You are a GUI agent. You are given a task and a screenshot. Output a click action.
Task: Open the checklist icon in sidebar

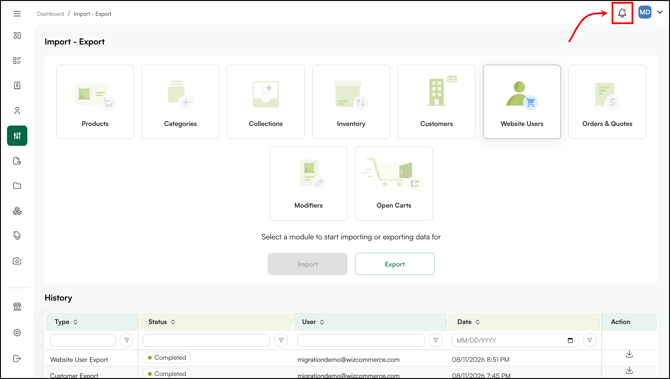click(x=17, y=60)
